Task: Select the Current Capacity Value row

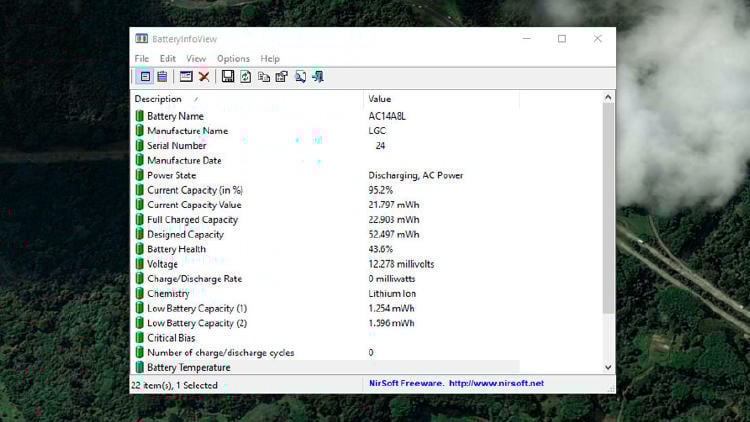Action: pyautogui.click(x=325, y=205)
